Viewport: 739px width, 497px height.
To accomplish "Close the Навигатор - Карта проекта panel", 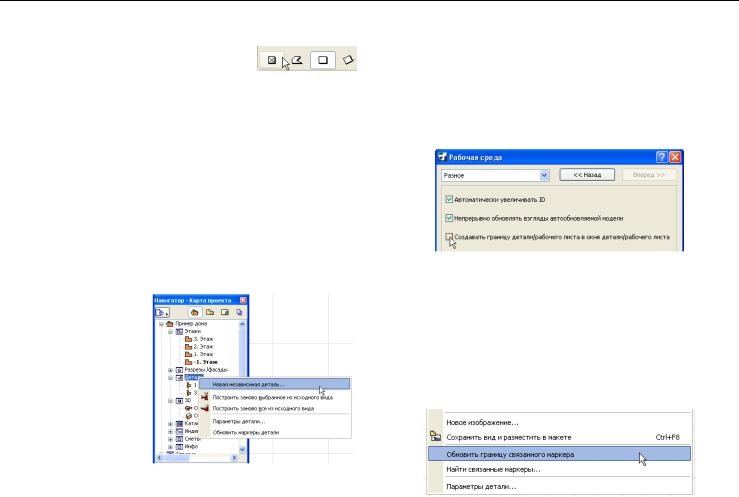I will coord(243,300).
